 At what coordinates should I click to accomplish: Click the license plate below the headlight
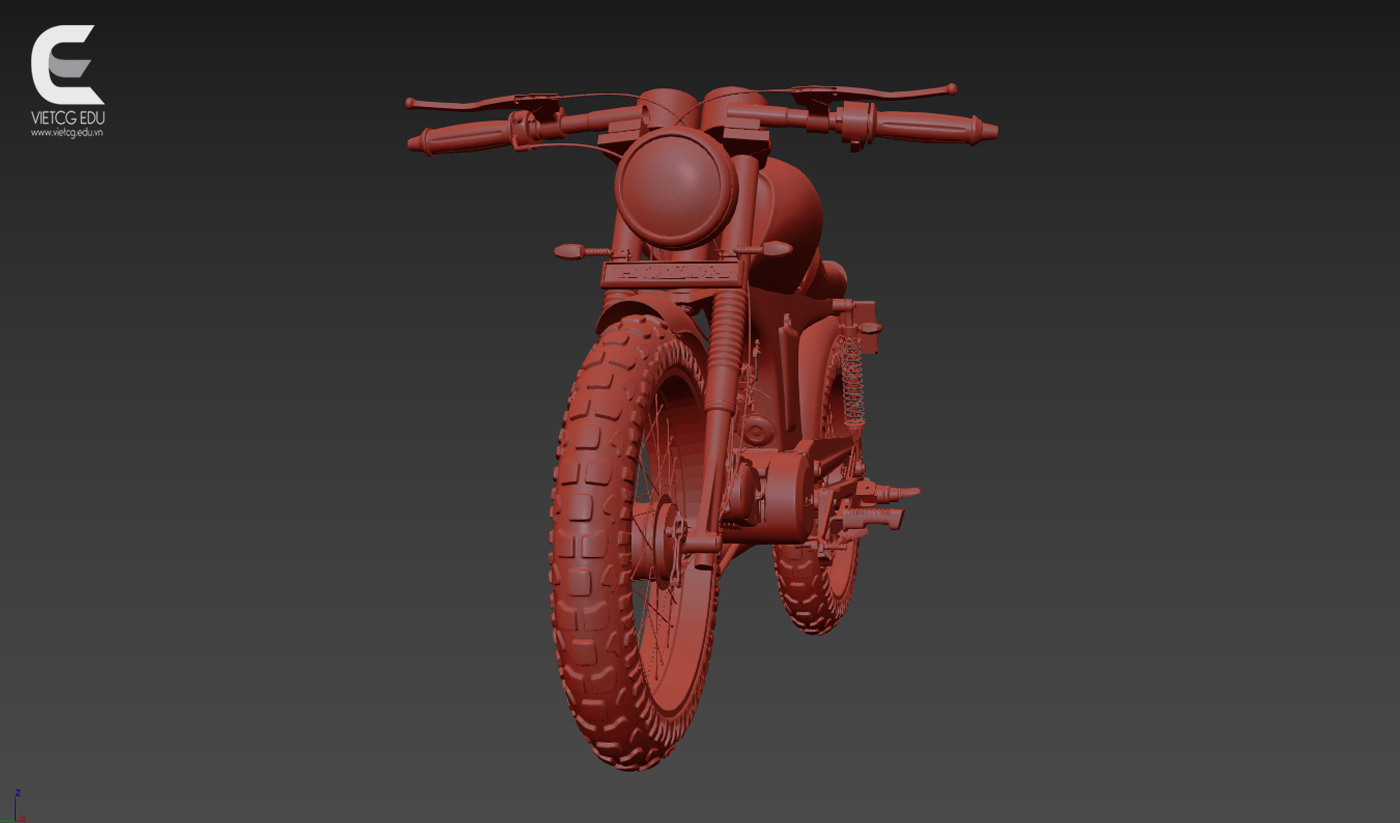670,272
